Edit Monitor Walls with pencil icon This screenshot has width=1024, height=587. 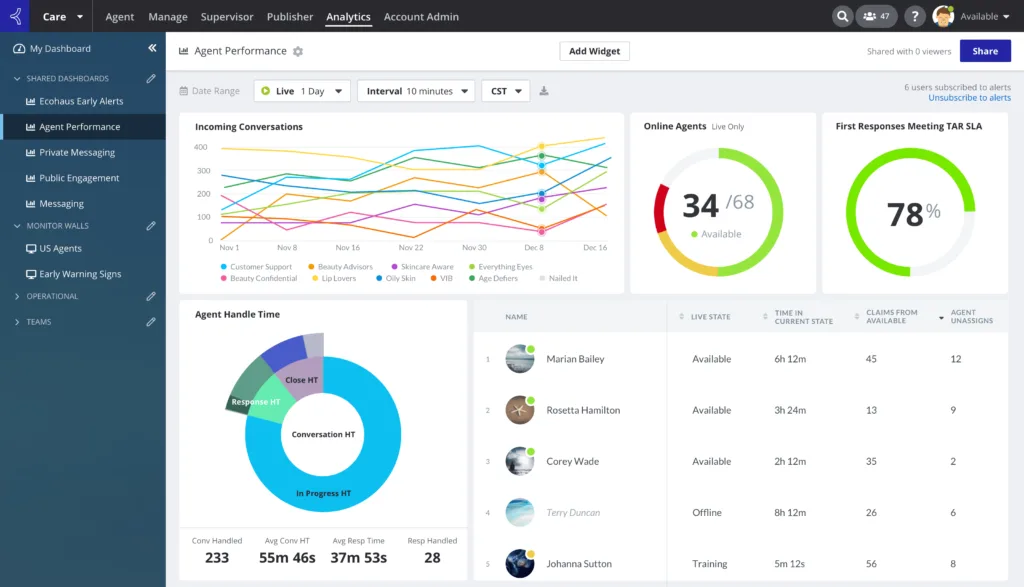tap(151, 226)
